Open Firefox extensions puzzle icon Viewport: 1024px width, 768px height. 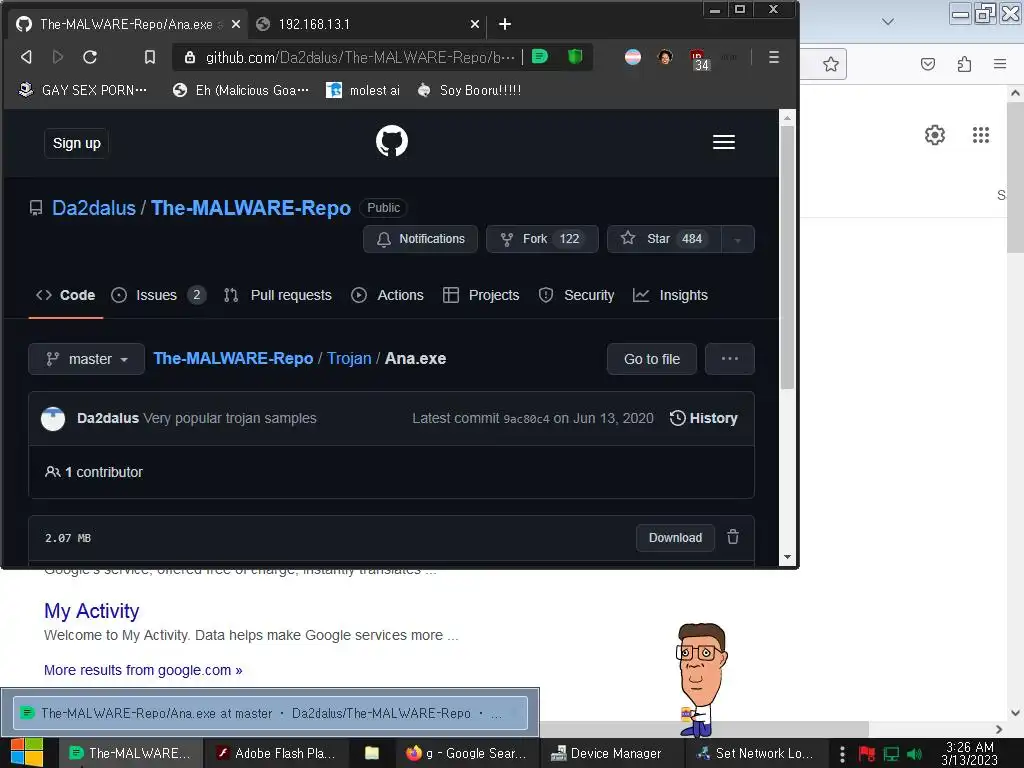(x=964, y=64)
